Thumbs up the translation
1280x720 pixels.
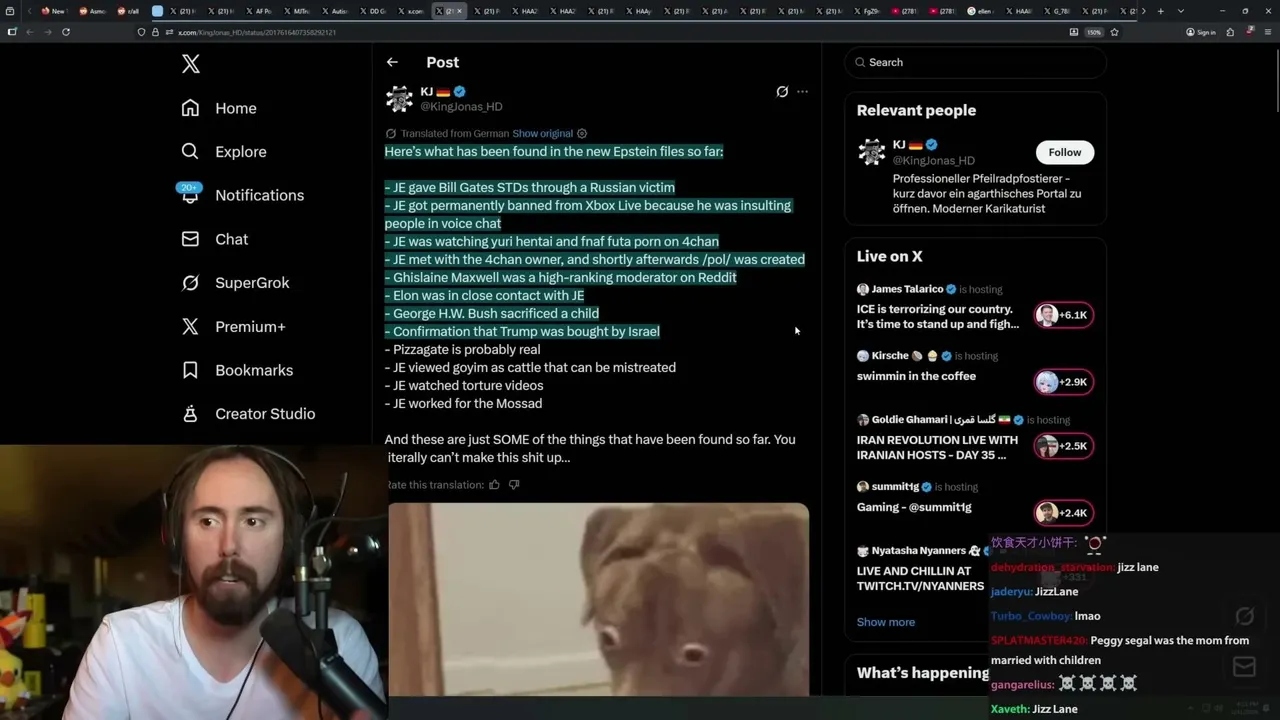[x=494, y=485]
